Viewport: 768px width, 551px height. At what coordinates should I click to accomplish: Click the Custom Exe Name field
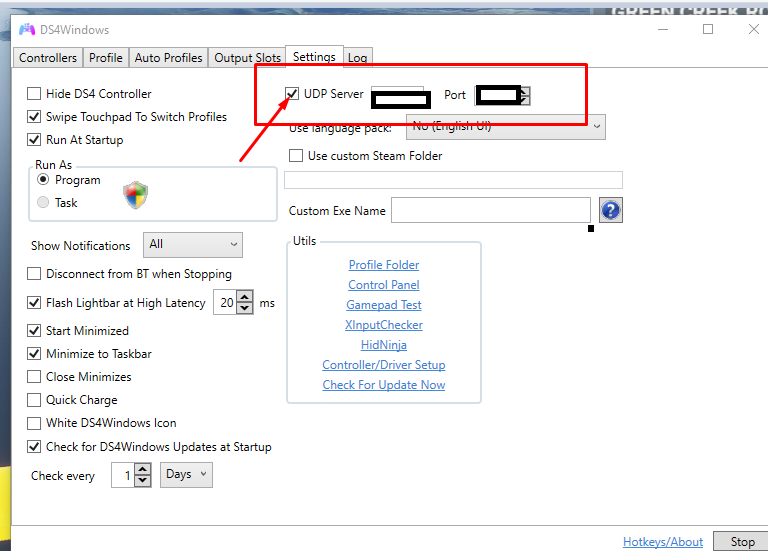(x=491, y=210)
